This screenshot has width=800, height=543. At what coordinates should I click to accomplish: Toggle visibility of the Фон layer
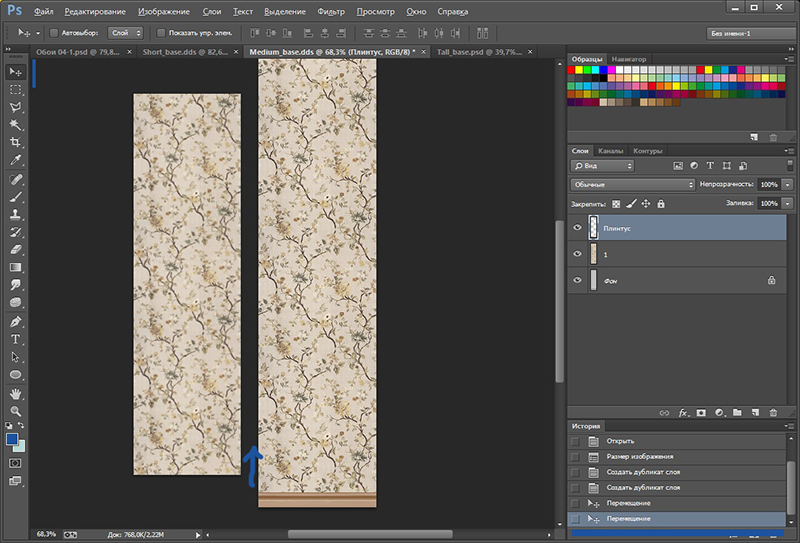pyautogui.click(x=577, y=281)
